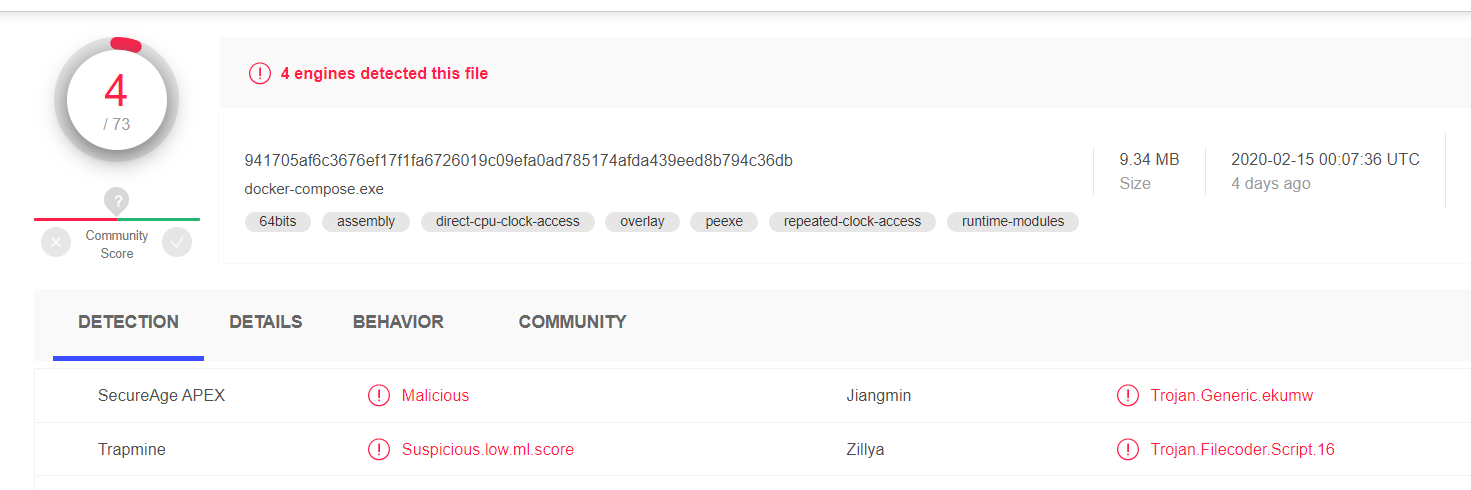
Task: Click the Trapmine engine name
Action: click(132, 450)
